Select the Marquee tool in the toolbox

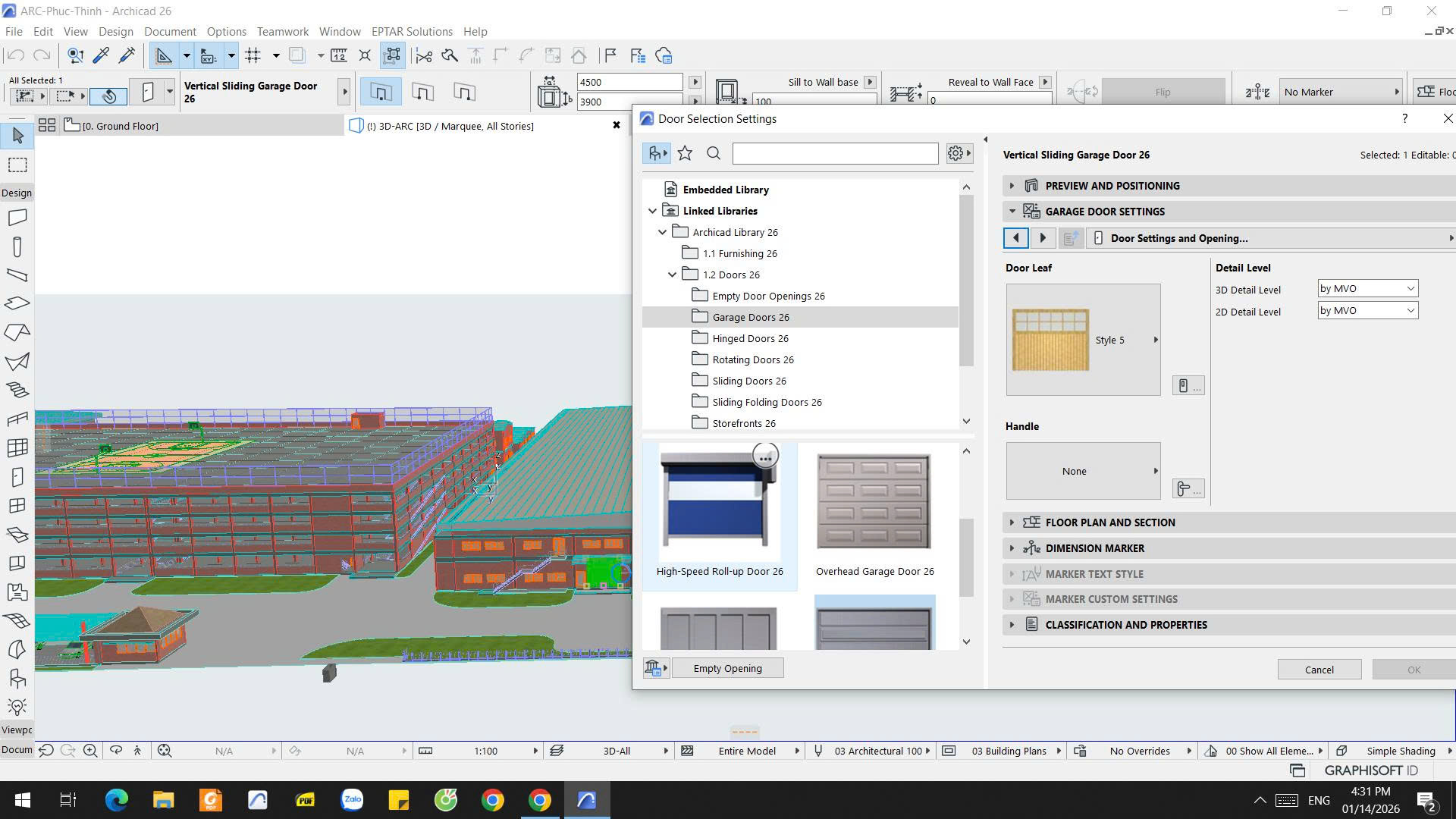[x=17, y=165]
